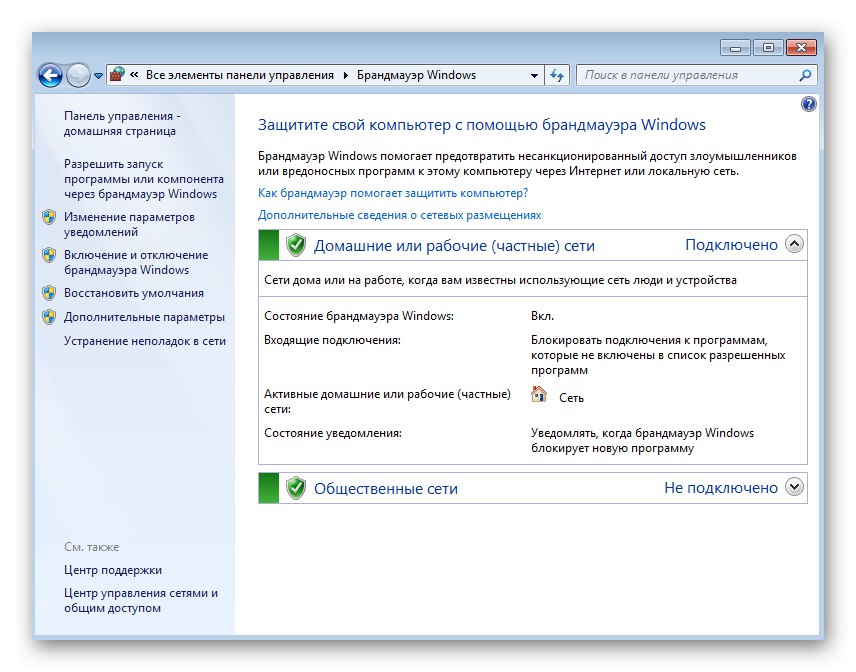Screen dimensions: 856x672
Task: Click green shield icon of 'Общественные сети'
Action: pos(296,488)
